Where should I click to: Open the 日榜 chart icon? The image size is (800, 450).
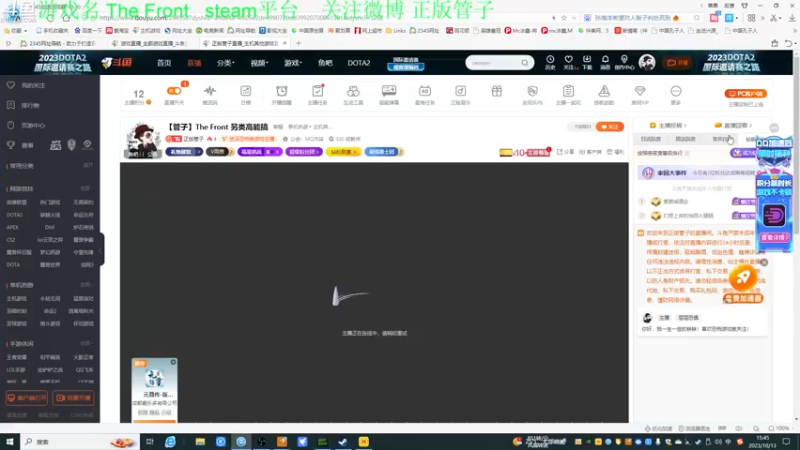[246, 94]
